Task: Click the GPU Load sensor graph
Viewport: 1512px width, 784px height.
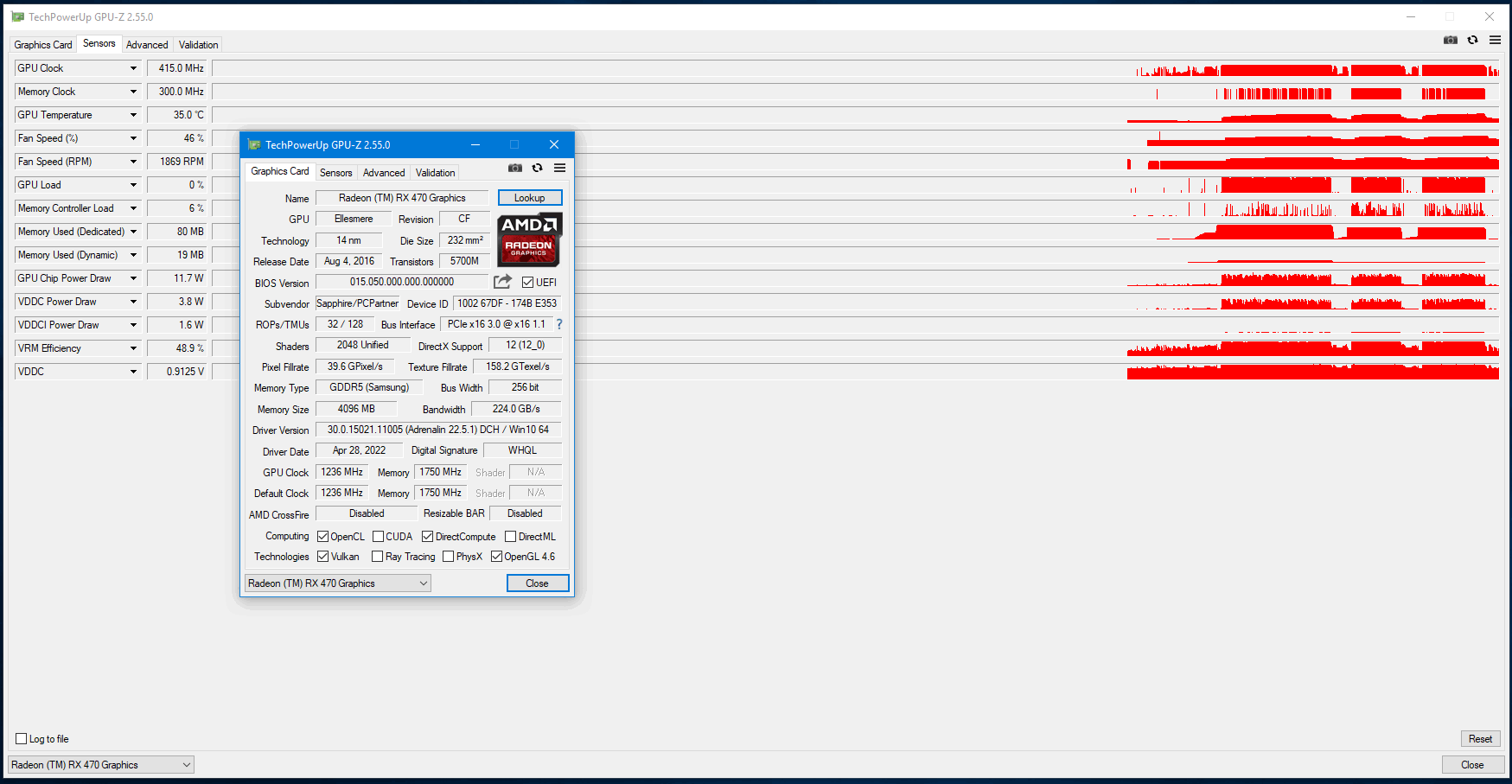Action: 856,185
